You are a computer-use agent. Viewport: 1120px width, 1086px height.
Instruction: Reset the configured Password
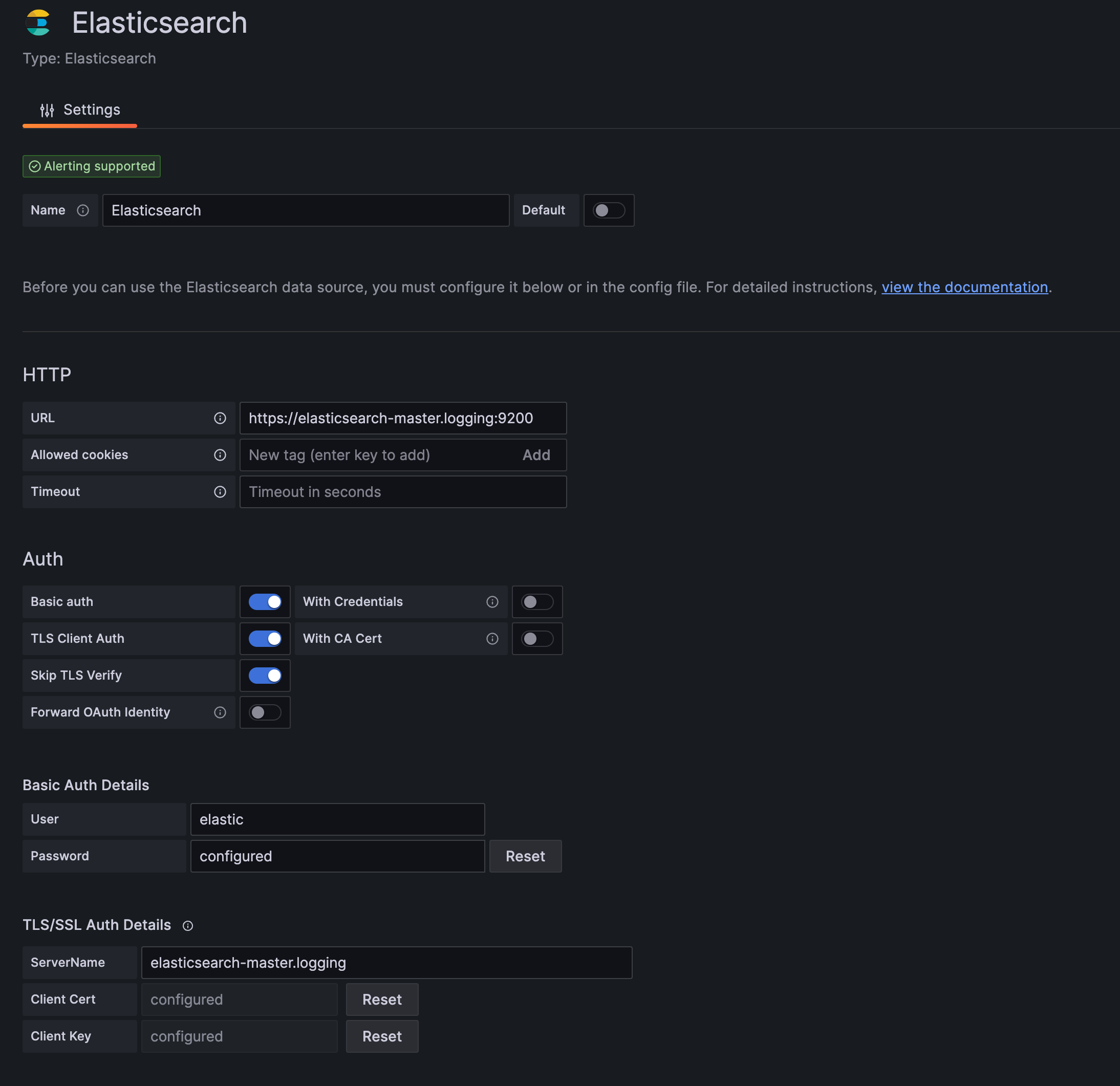pyautogui.click(x=525, y=856)
